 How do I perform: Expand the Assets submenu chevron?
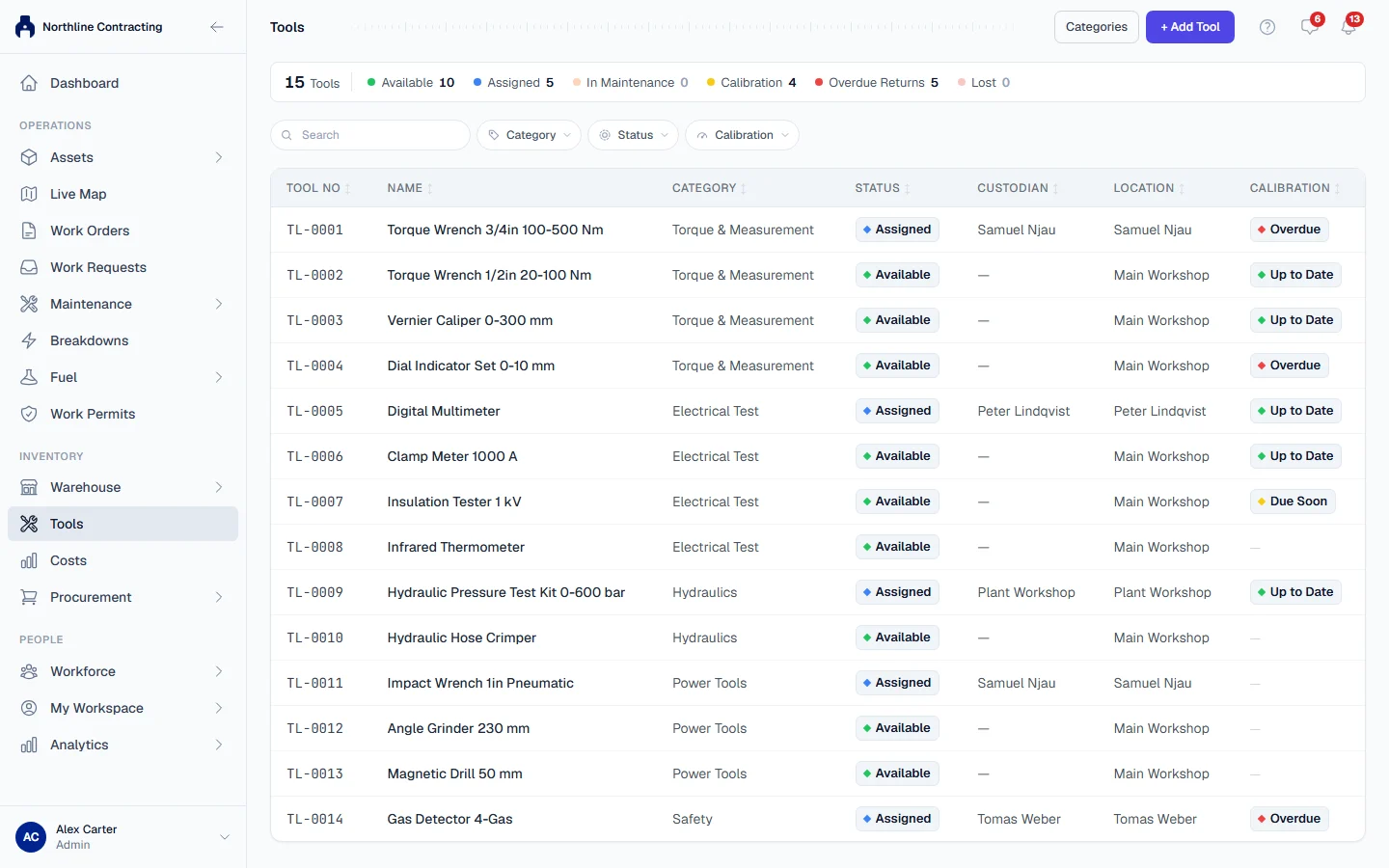click(x=219, y=157)
